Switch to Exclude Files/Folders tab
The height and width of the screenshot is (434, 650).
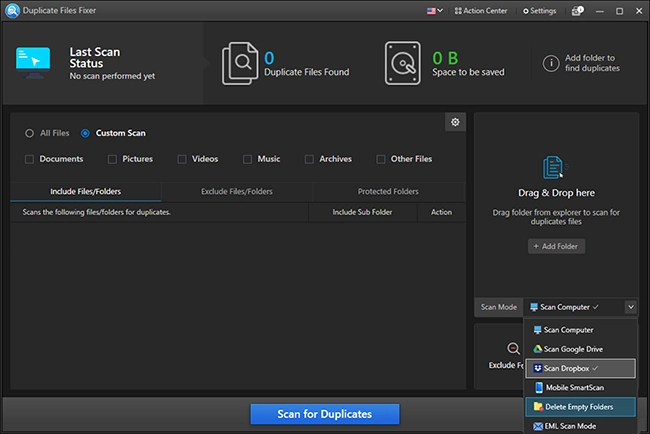[237, 192]
